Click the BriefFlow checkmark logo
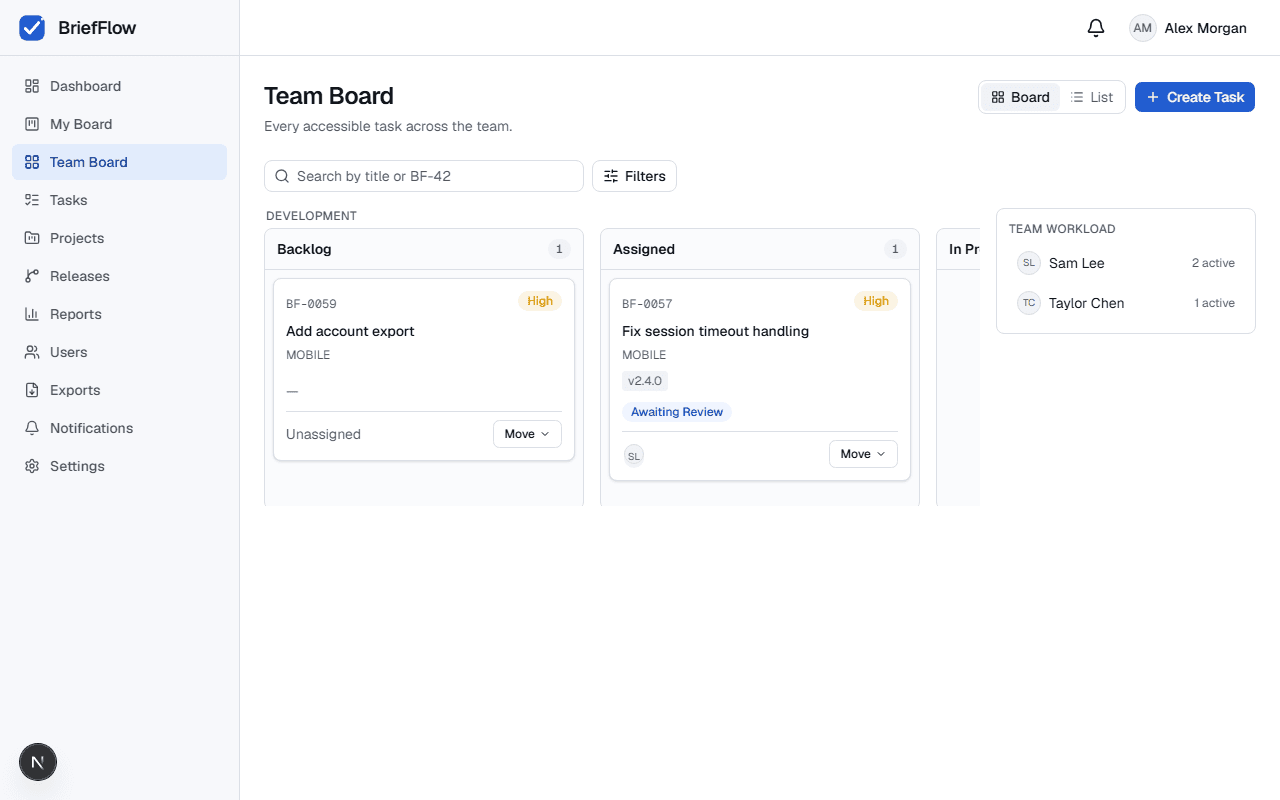The width and height of the screenshot is (1280, 800). pos(32,28)
